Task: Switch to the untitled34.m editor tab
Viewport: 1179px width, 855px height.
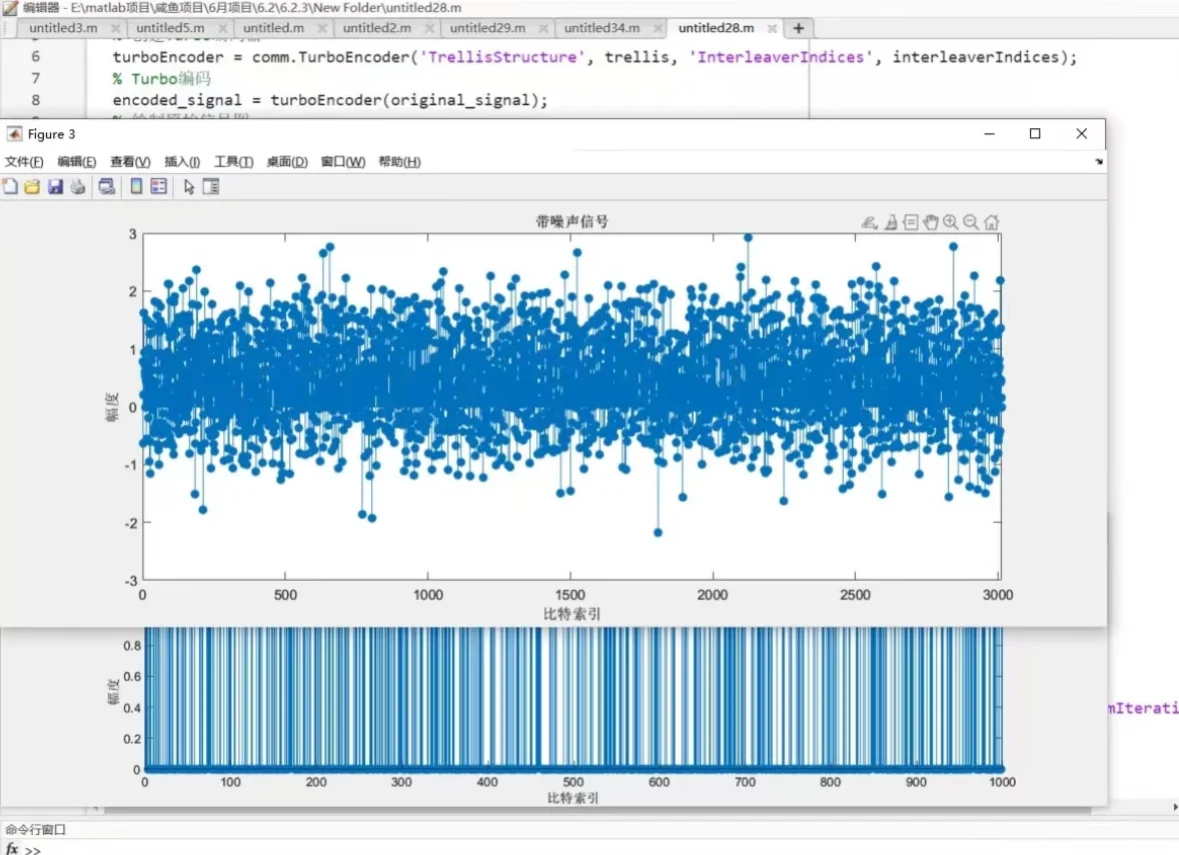Action: tap(602, 28)
